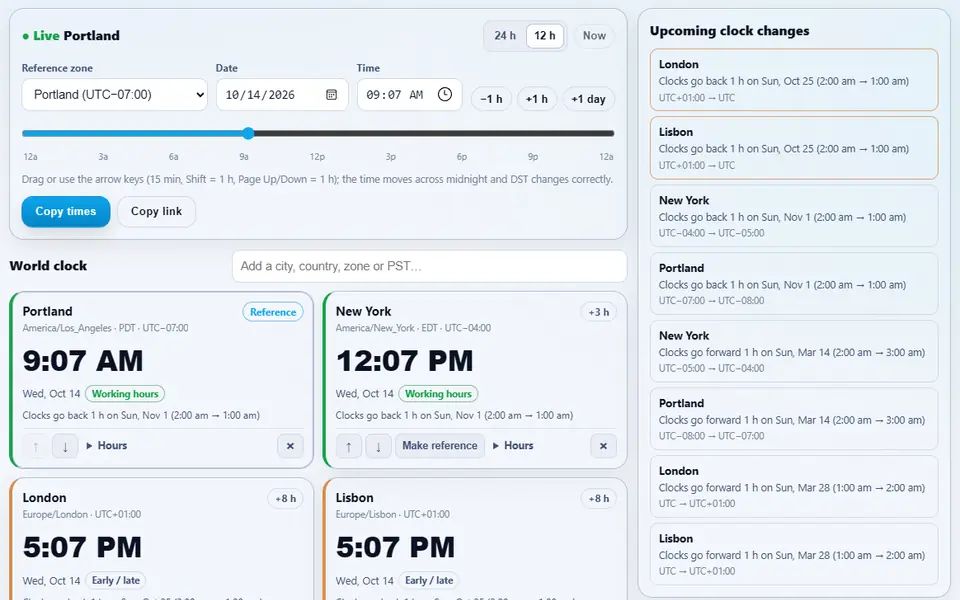Remove the New York clock card
The height and width of the screenshot is (600, 960).
click(x=603, y=446)
